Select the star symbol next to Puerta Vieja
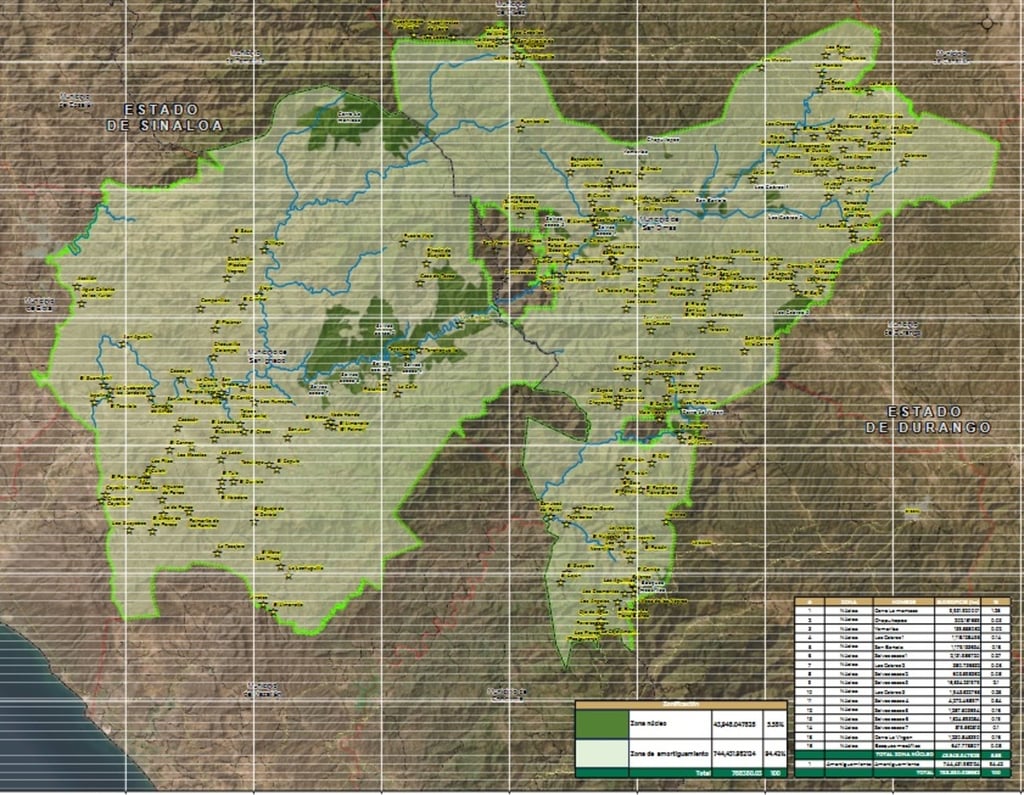Screen dimensions: 1024x795 (x=403, y=244)
